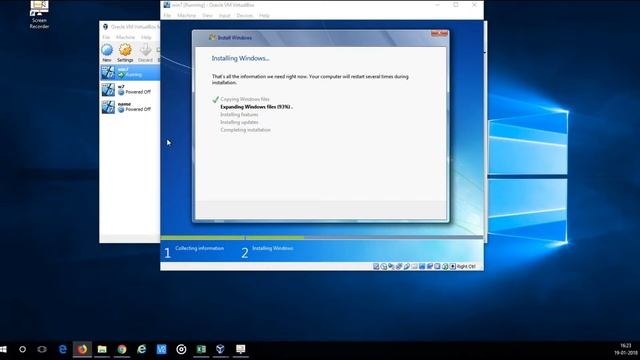Image resolution: width=640 pixels, height=360 pixels.
Task: Click the keyboard capture indicator beside Right Ctrl
Action: tap(453, 267)
